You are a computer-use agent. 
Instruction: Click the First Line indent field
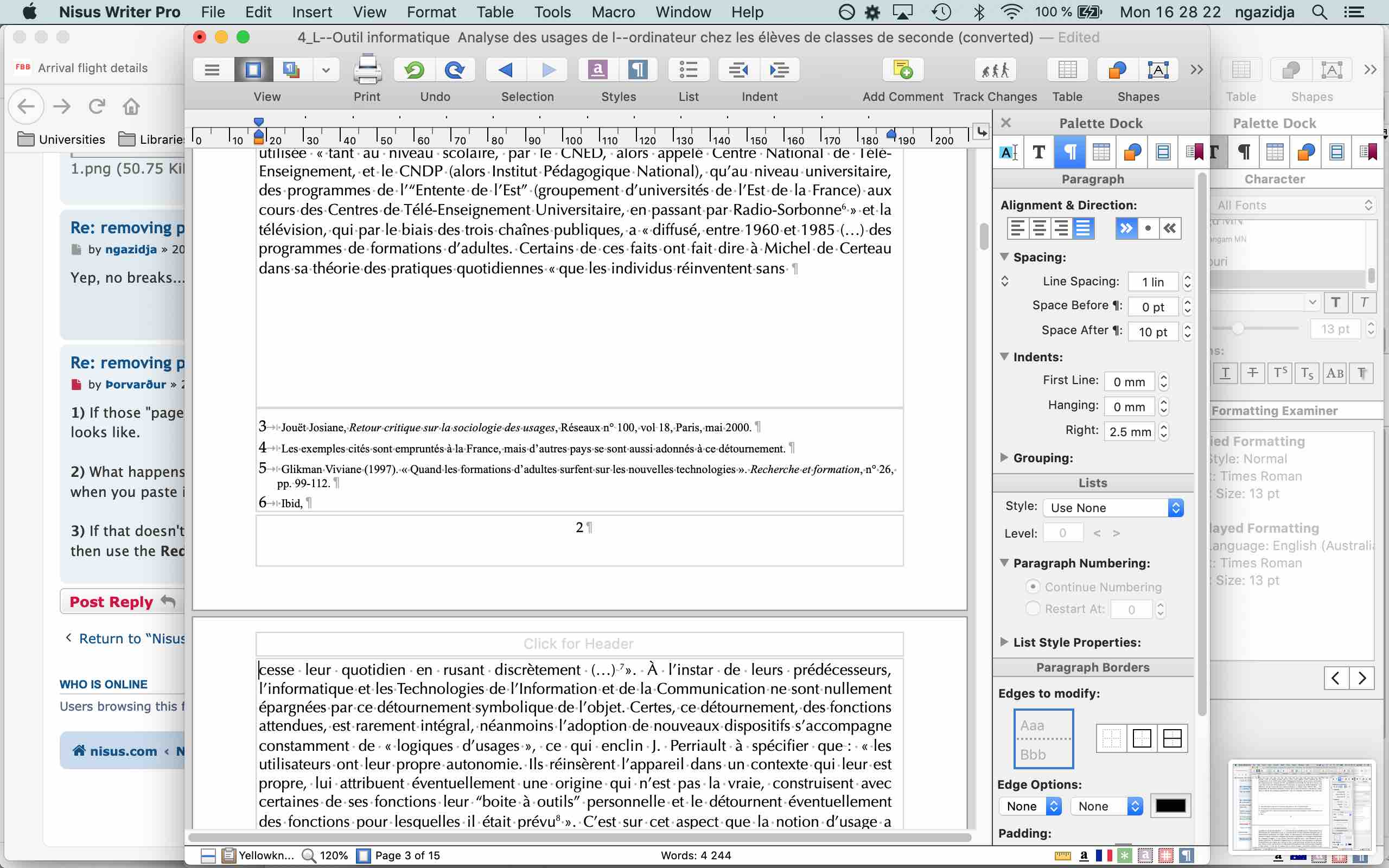point(1130,382)
